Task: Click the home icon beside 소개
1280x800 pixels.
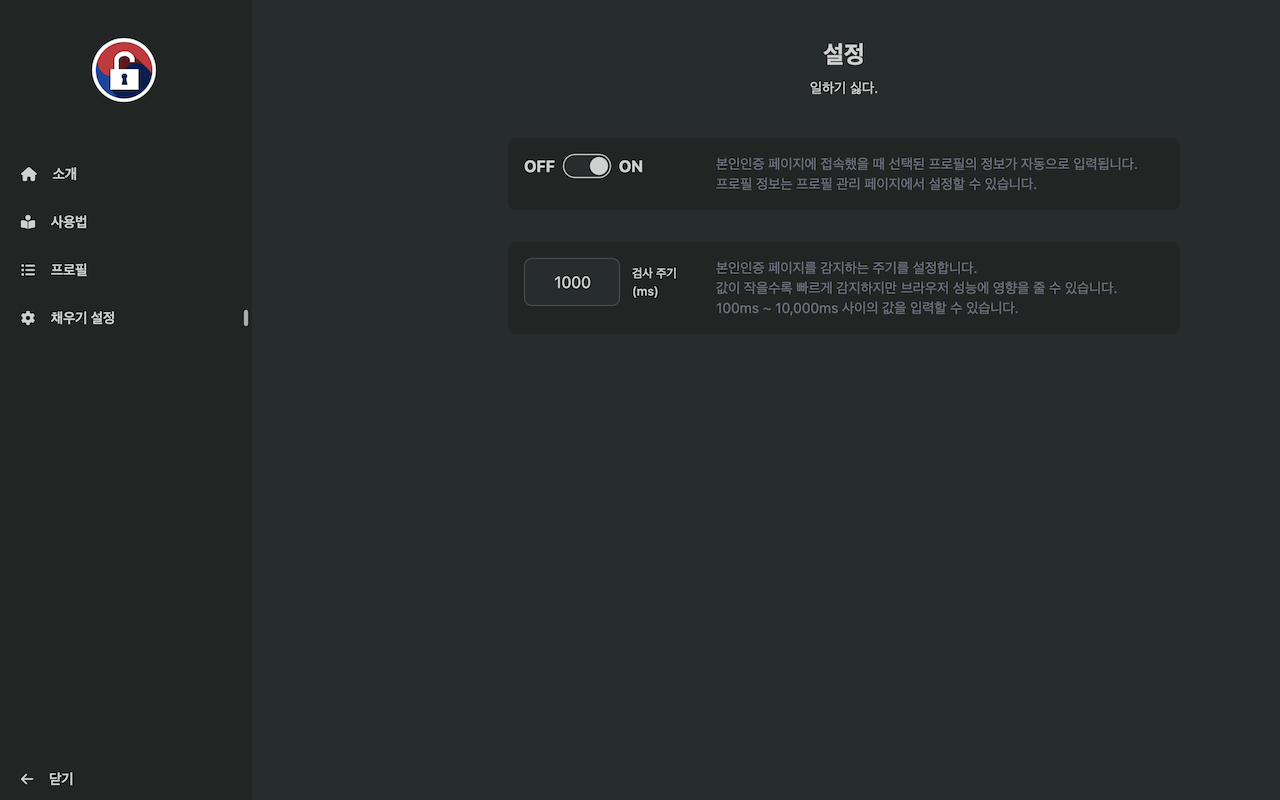Action: coord(28,174)
